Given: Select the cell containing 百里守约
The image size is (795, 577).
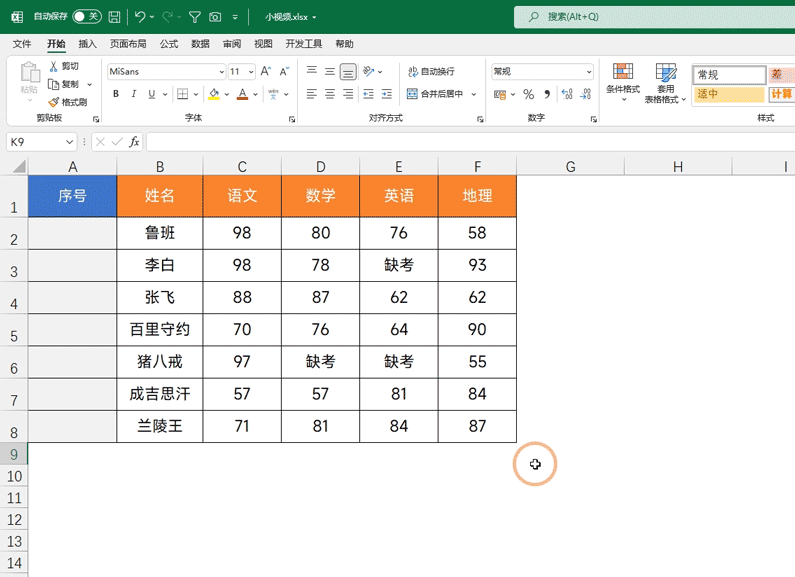Looking at the screenshot, I should (160, 330).
